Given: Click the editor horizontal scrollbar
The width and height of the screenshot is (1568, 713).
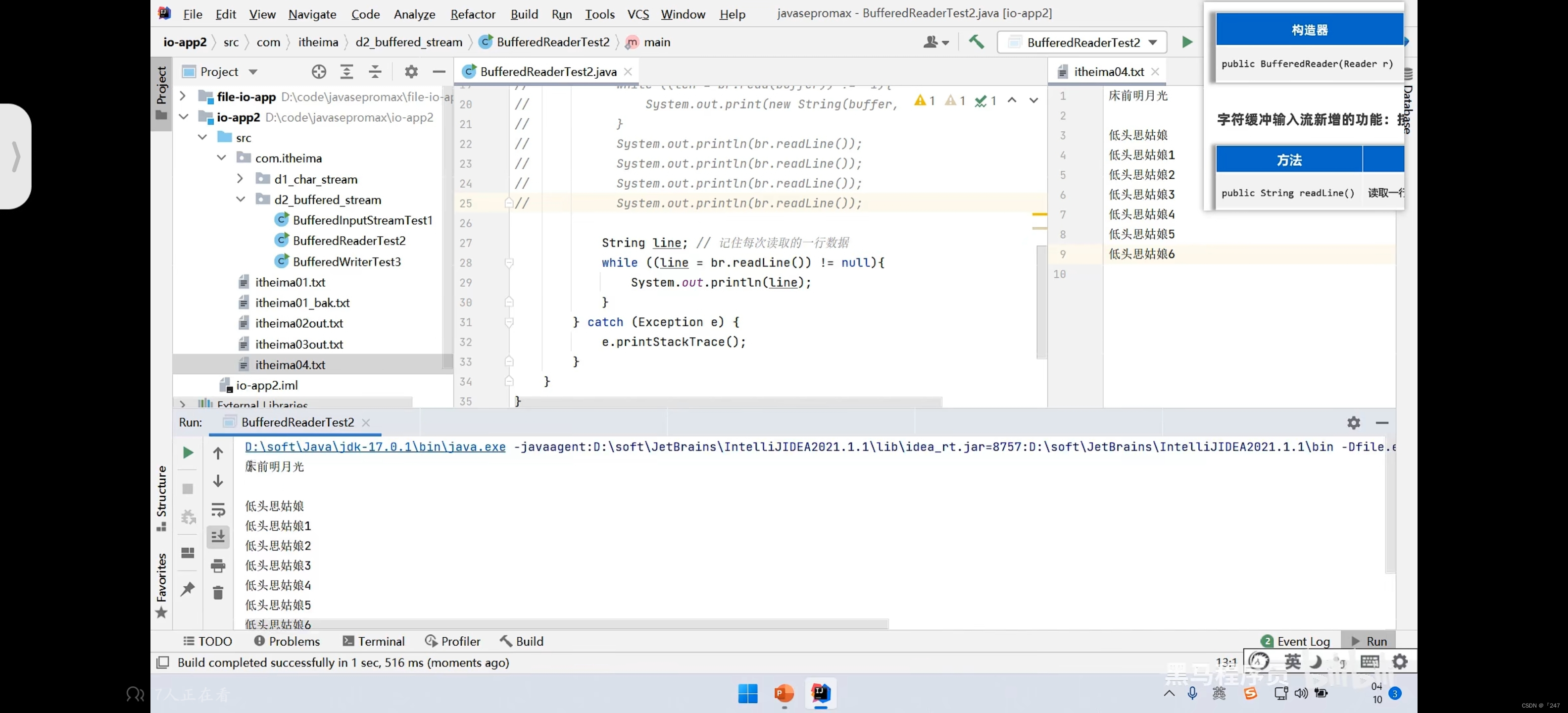Looking at the screenshot, I should click(x=728, y=403).
